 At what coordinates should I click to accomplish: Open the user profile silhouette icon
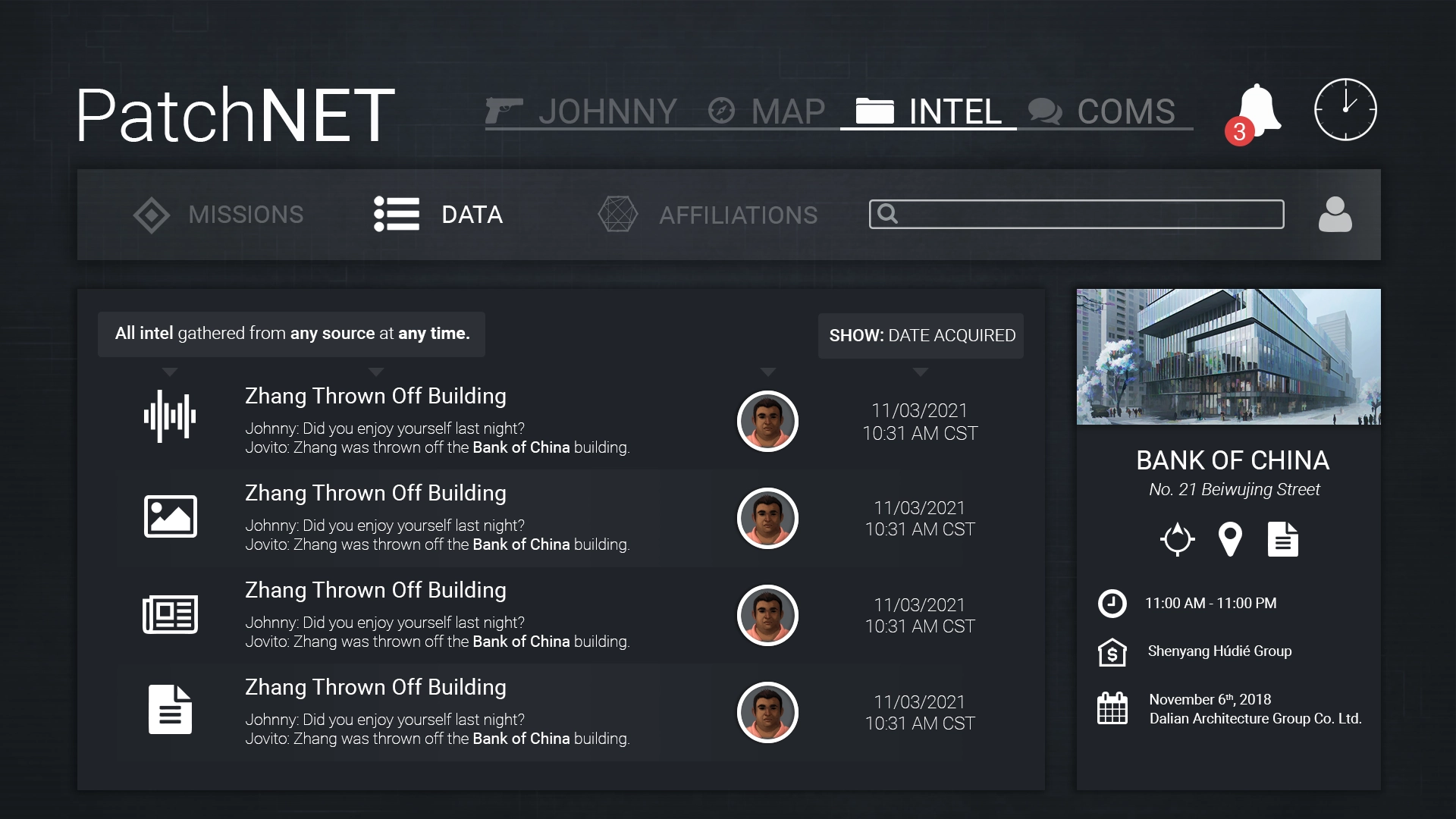1335,215
